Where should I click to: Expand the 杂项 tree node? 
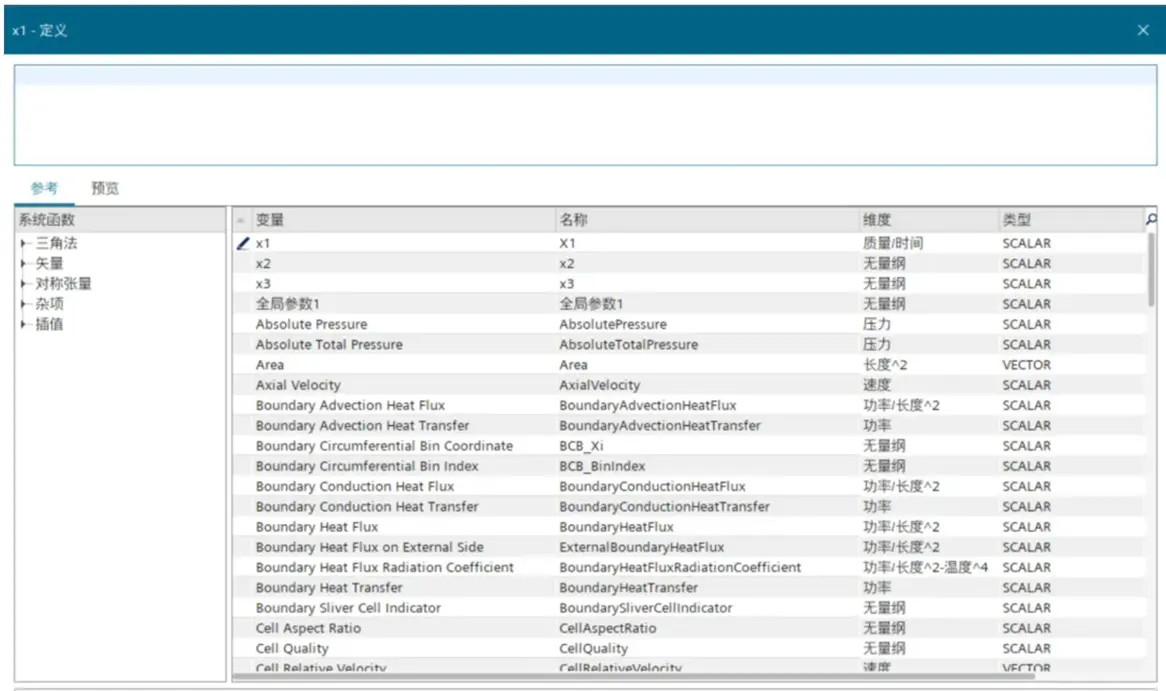click(x=23, y=303)
